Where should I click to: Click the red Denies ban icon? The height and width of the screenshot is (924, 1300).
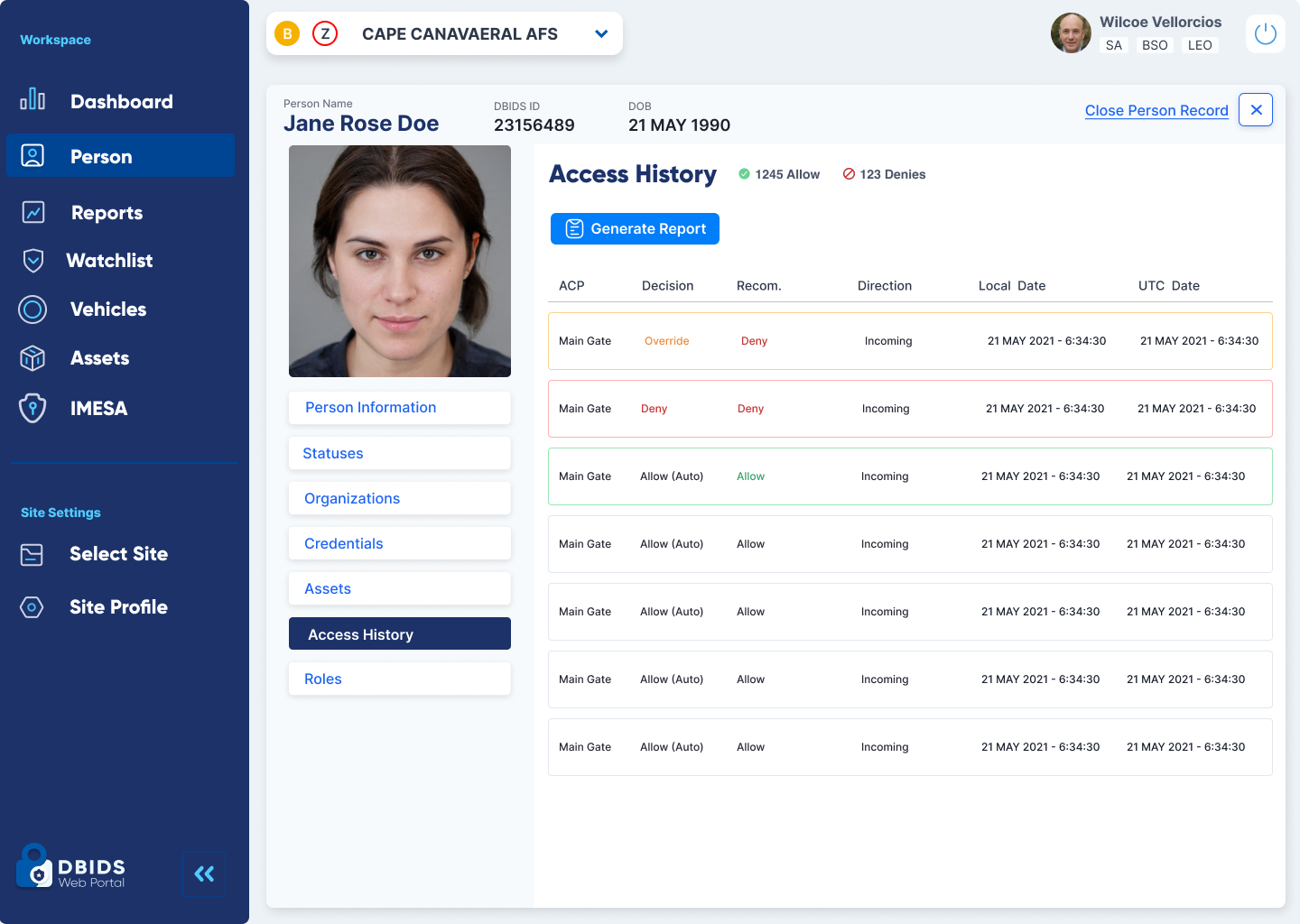point(849,174)
